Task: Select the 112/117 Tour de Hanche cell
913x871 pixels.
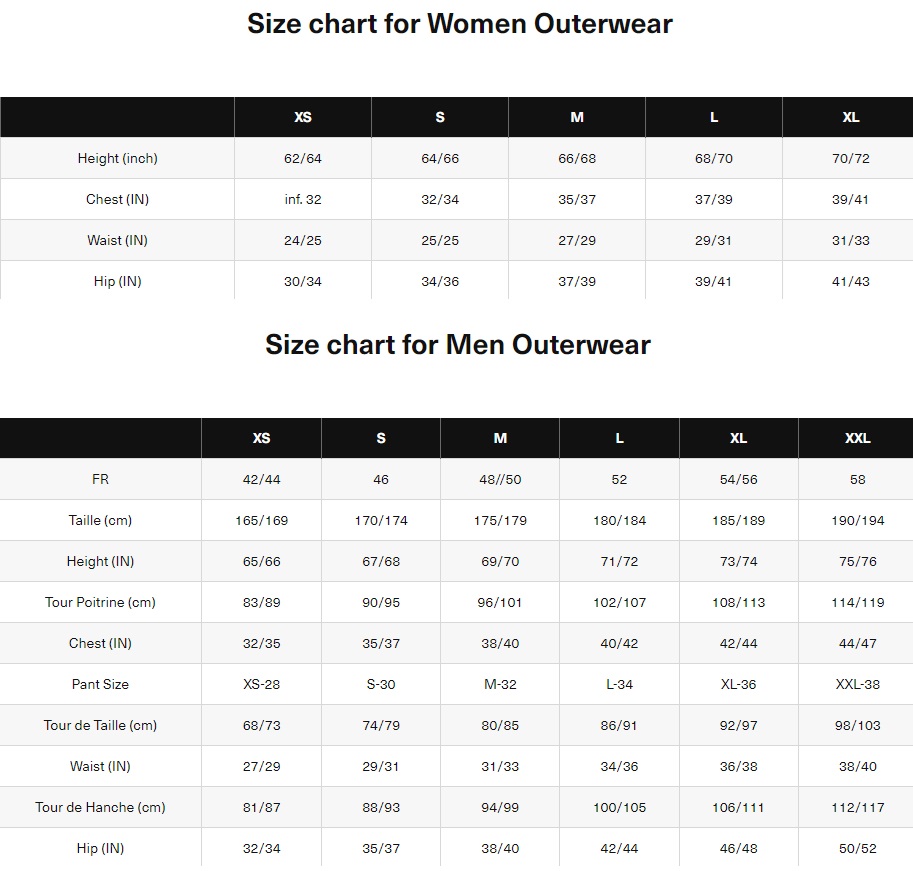Action: (857, 807)
